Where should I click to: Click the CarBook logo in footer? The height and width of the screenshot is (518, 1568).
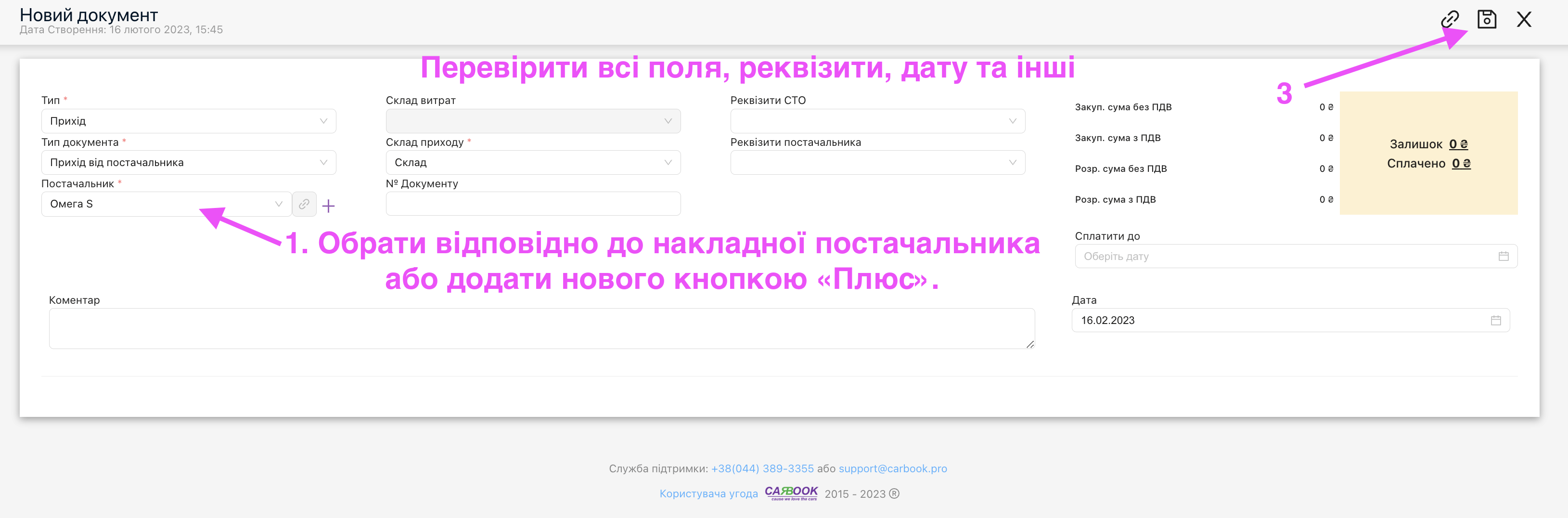click(791, 492)
